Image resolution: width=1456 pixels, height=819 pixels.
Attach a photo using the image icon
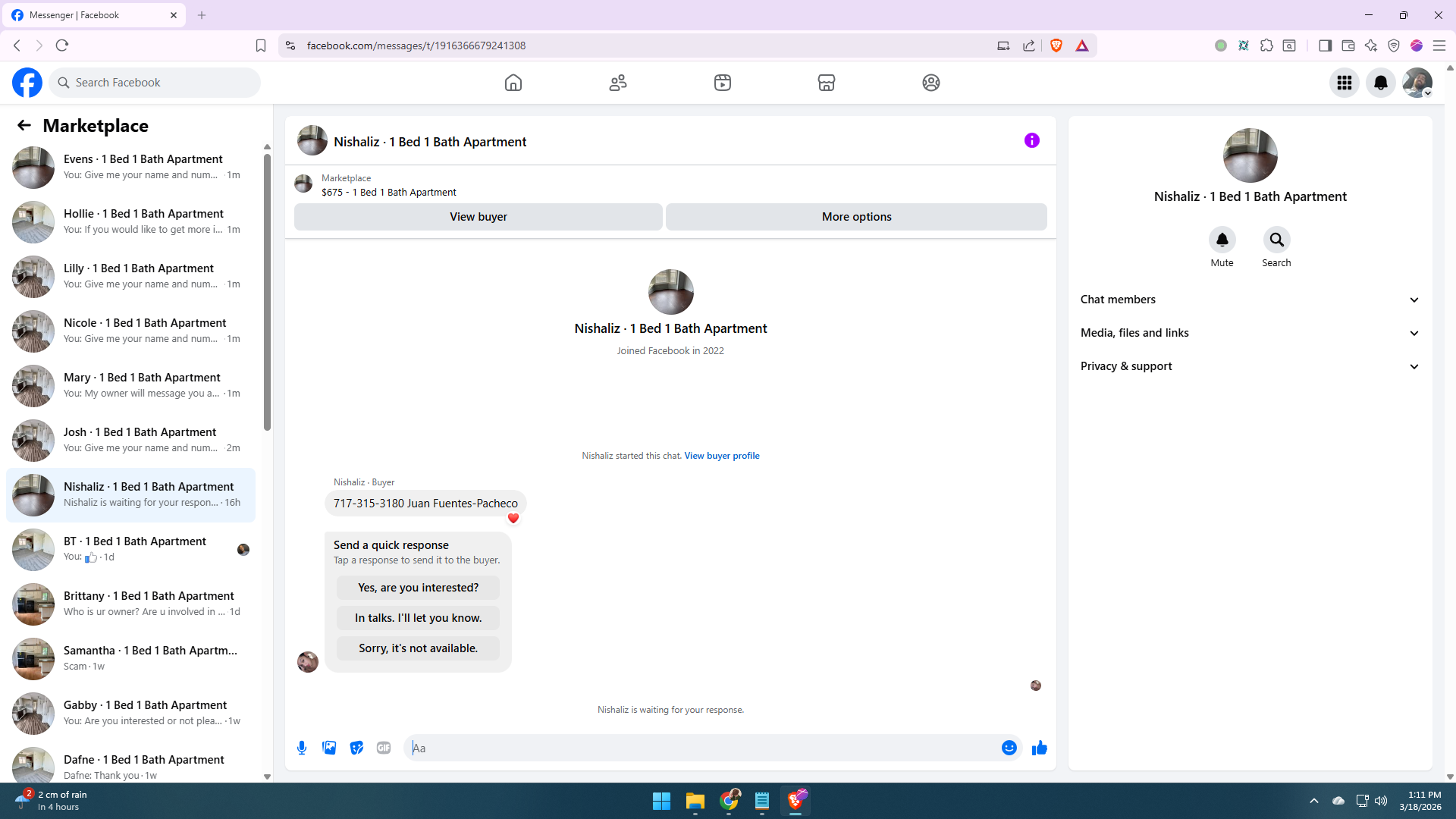pyautogui.click(x=329, y=748)
